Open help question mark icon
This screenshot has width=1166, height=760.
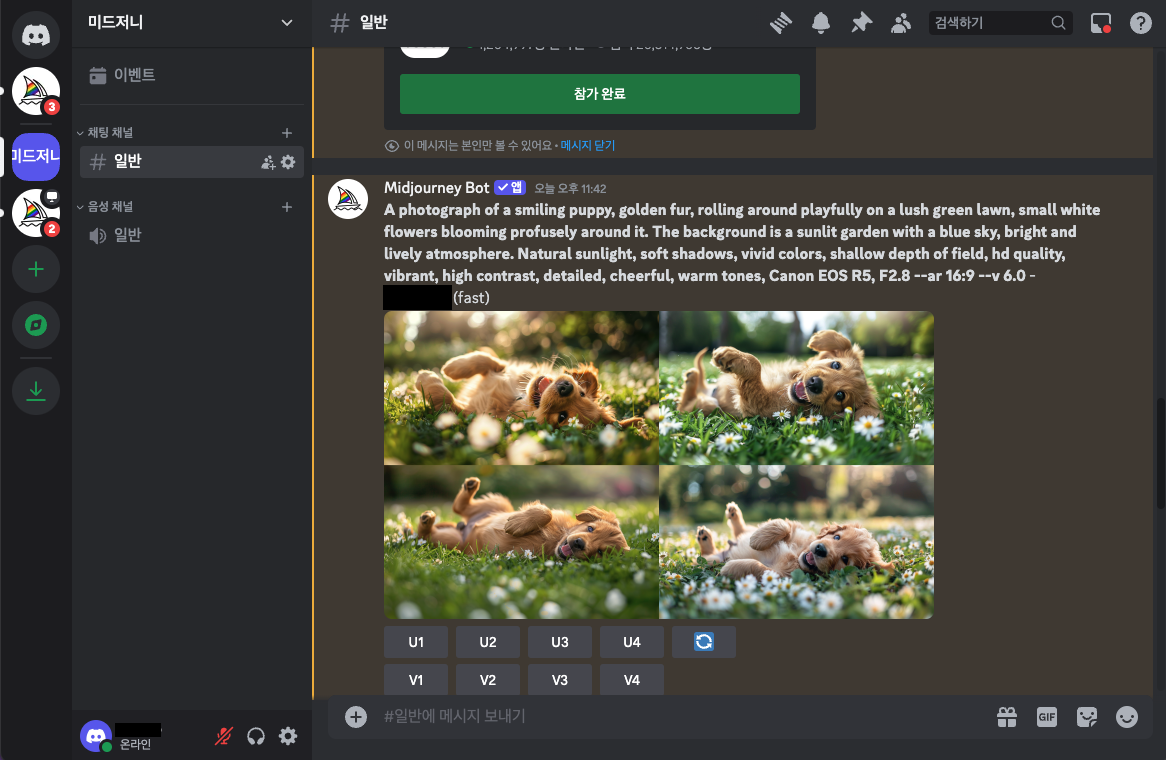click(1141, 23)
